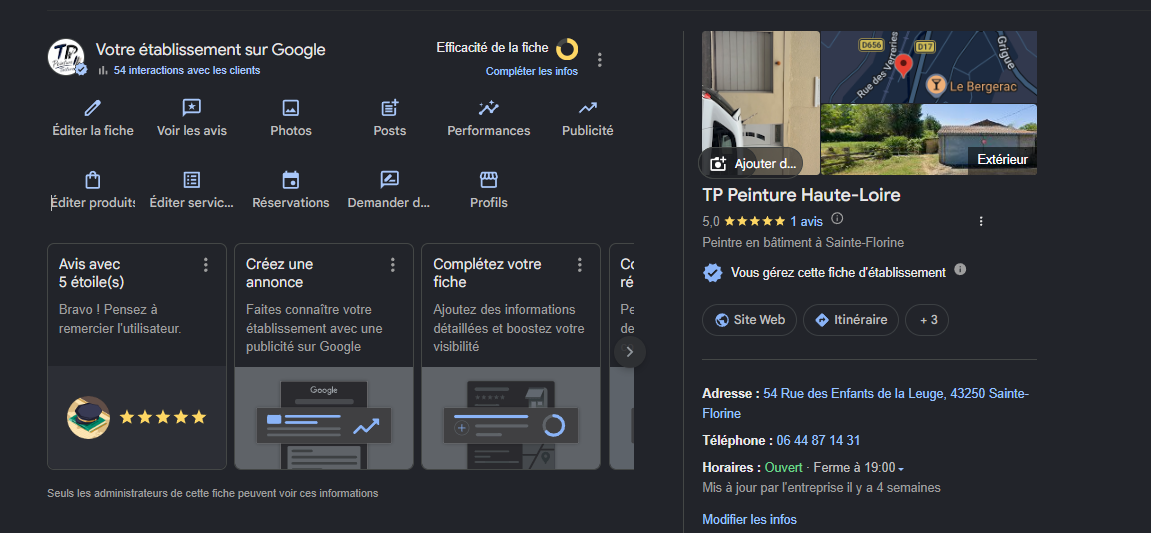Expand the + 3 more actions button
The width and height of the screenshot is (1151, 533).
point(927,320)
